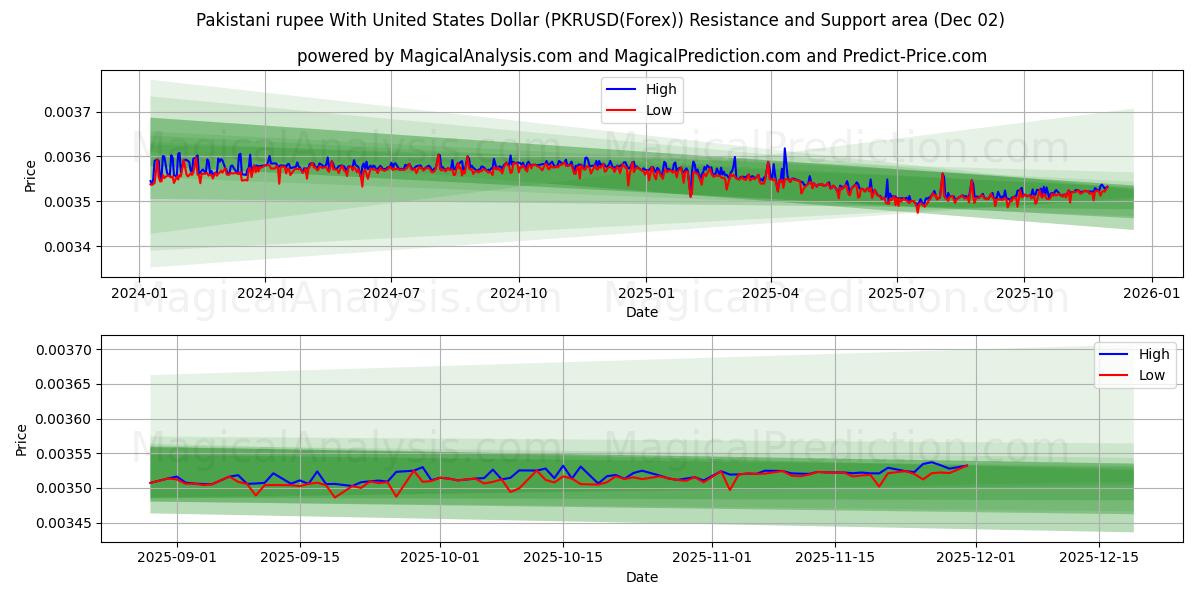Click the Date axis label on the top chart
The width and height of the screenshot is (1200, 600).
click(x=643, y=312)
